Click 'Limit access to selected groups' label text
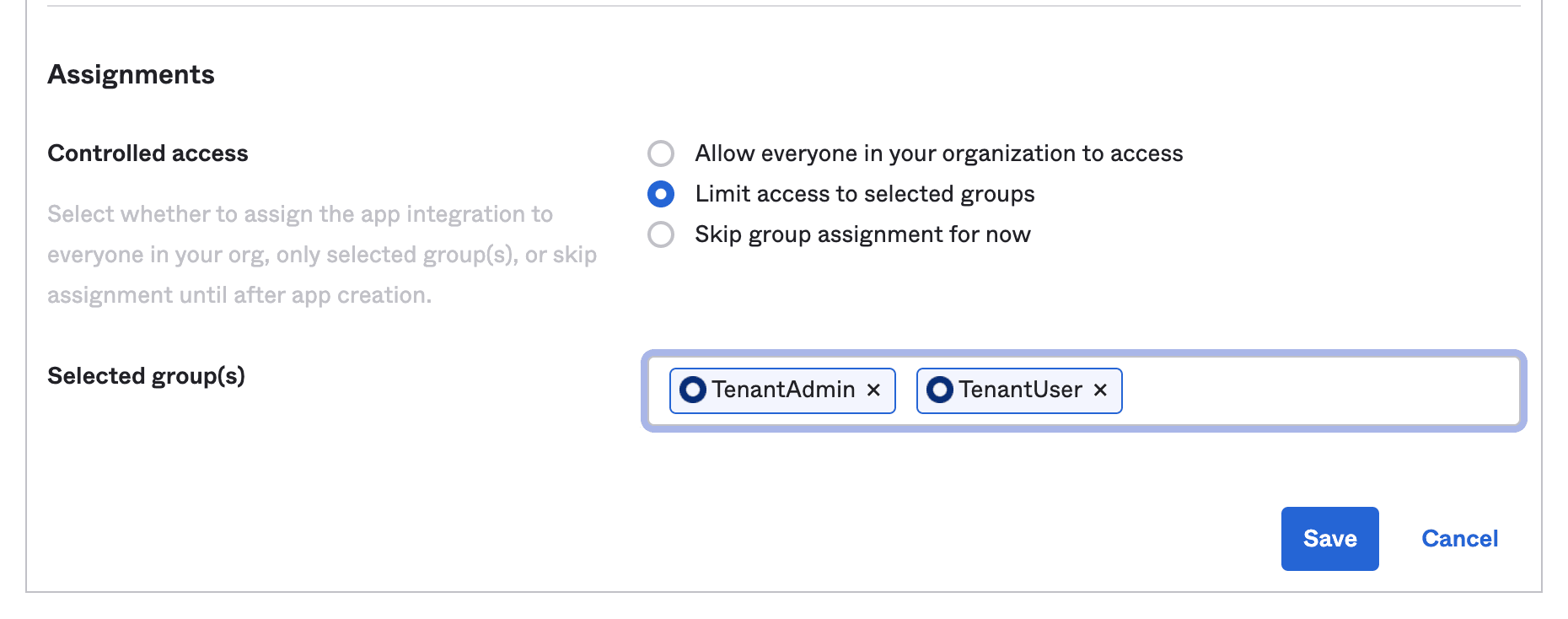 [x=864, y=194]
